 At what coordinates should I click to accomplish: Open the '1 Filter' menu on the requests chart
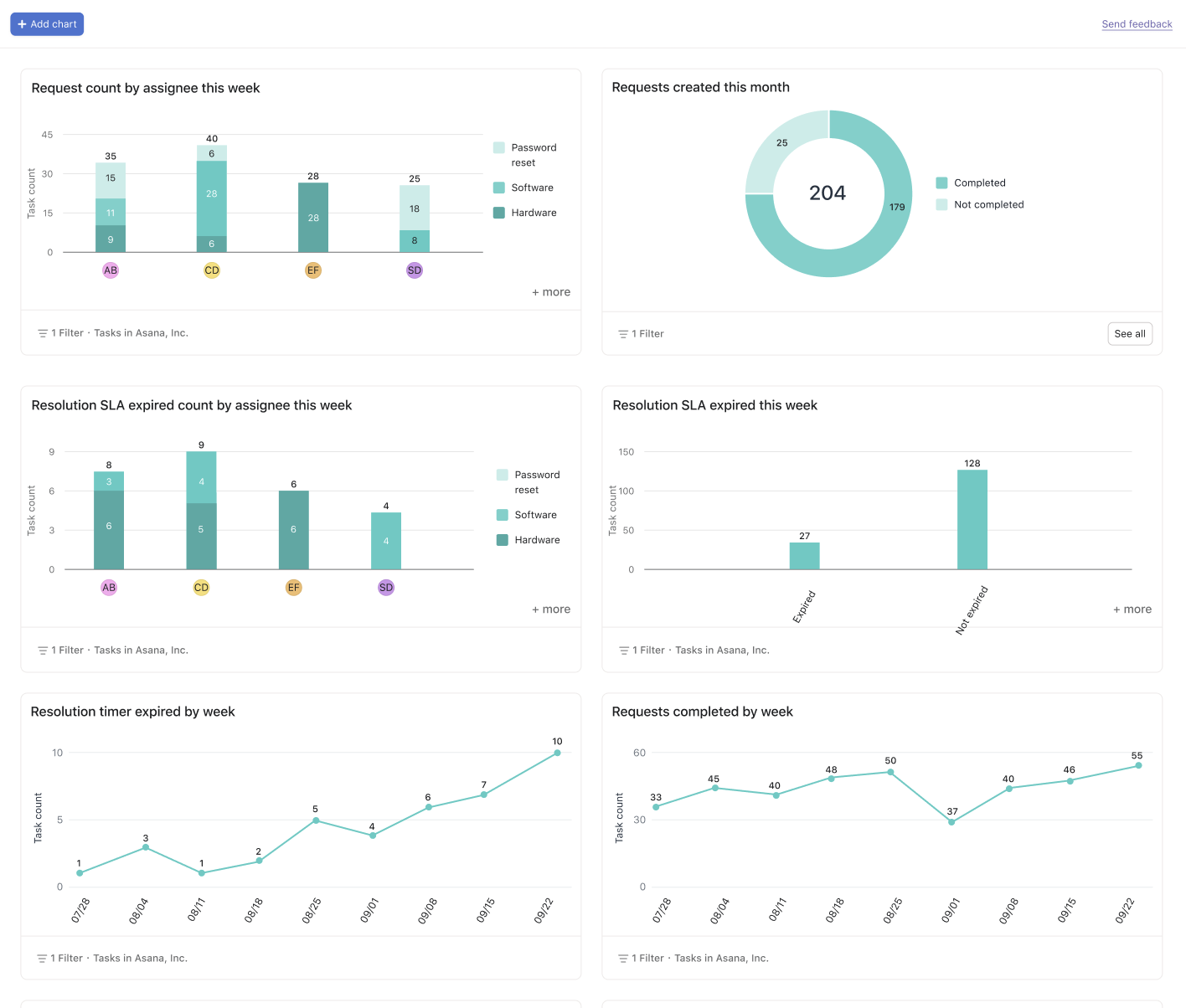coord(647,333)
